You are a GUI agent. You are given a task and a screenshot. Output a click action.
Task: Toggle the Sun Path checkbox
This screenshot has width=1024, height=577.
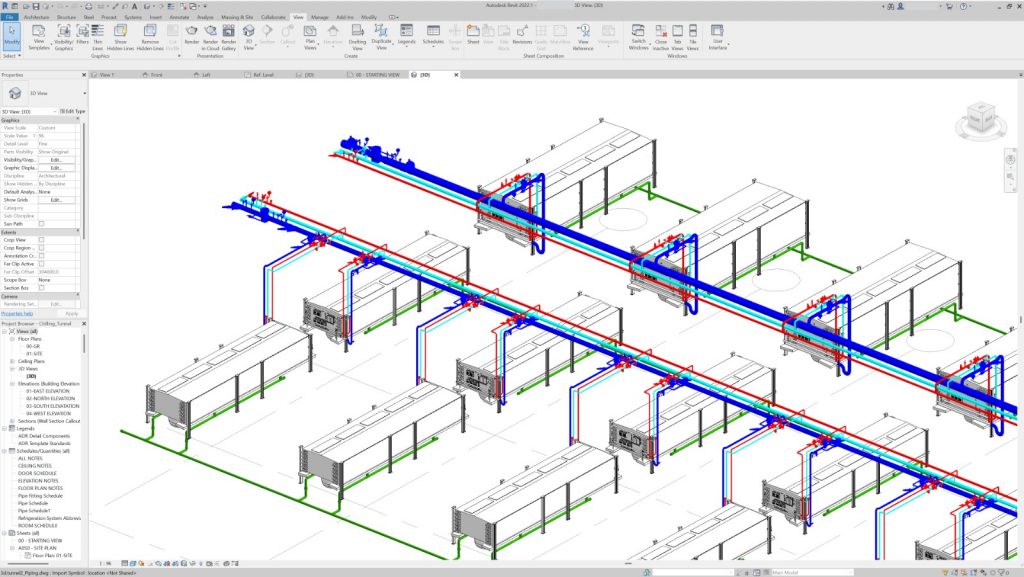[42, 224]
